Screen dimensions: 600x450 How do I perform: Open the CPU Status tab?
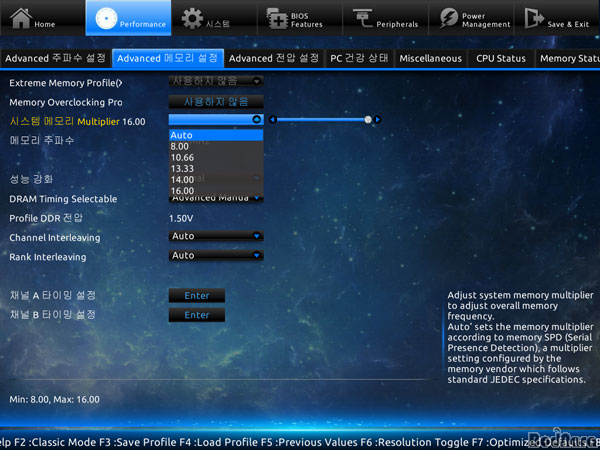(x=500, y=59)
